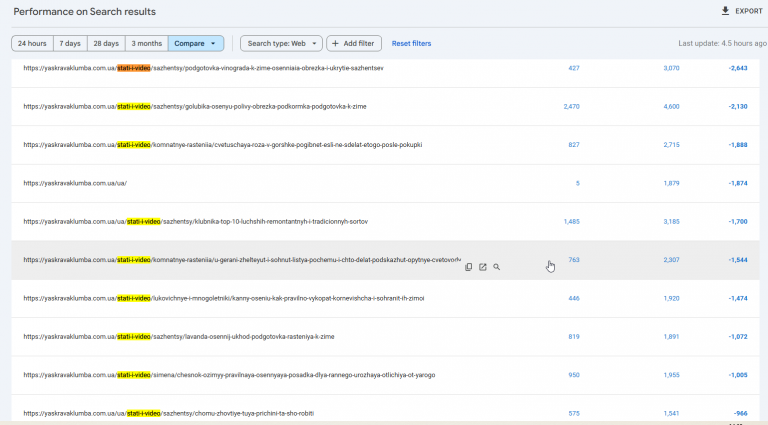Click the Last update: 4.5 hours ago text

(x=722, y=44)
